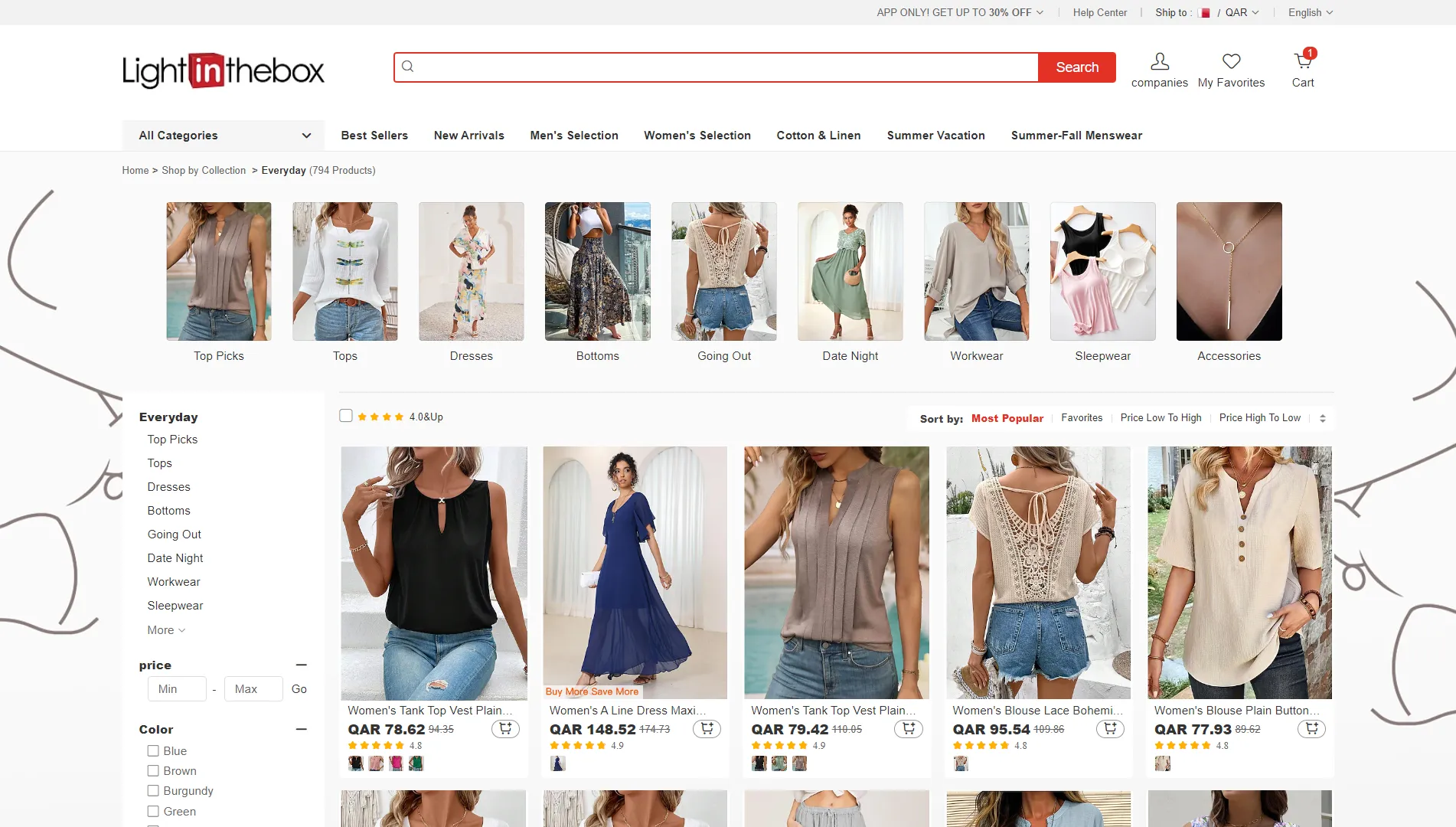Sort by Favorites
This screenshot has width=1456, height=827.
coord(1082,418)
